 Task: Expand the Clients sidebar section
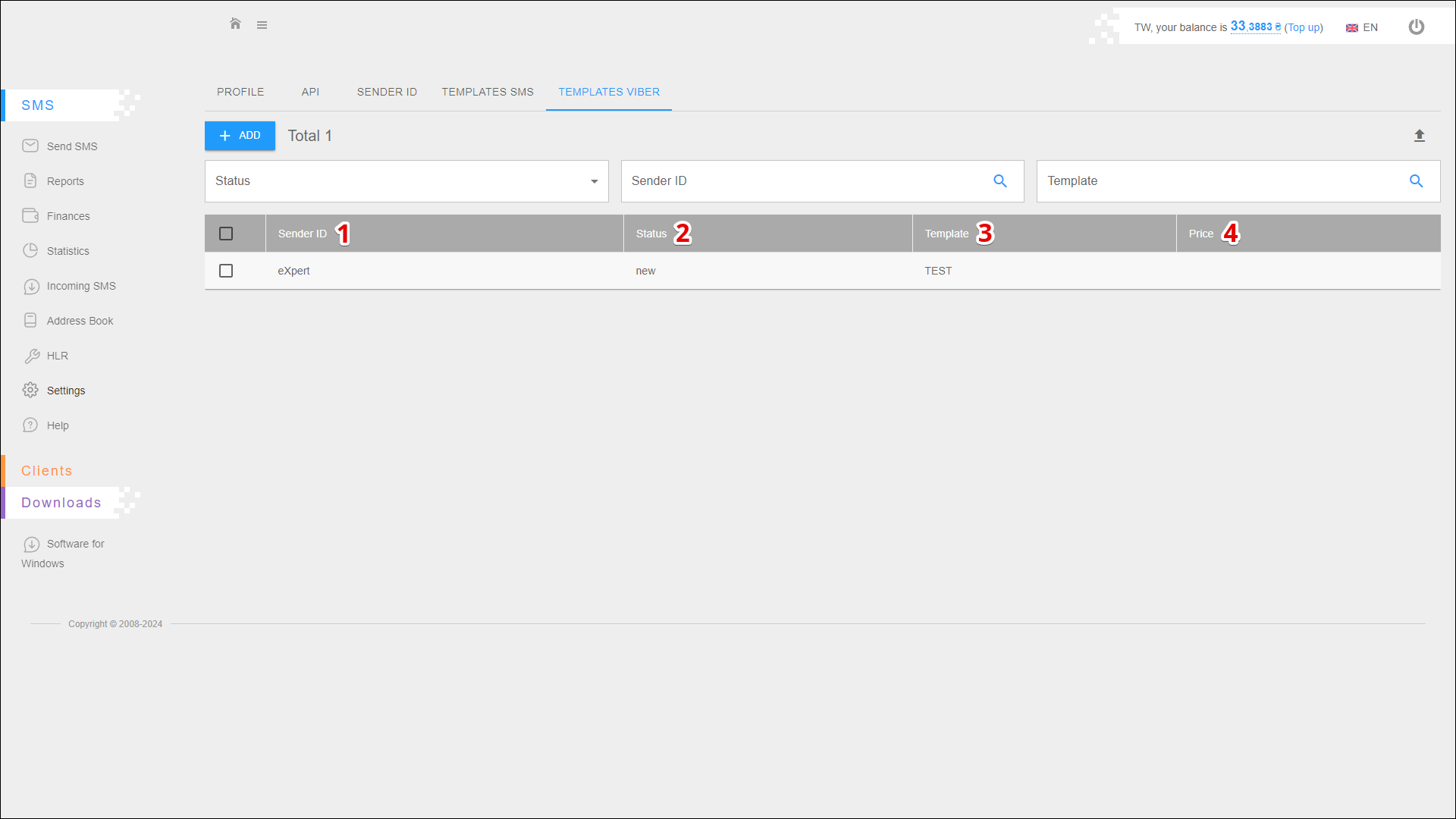(47, 471)
